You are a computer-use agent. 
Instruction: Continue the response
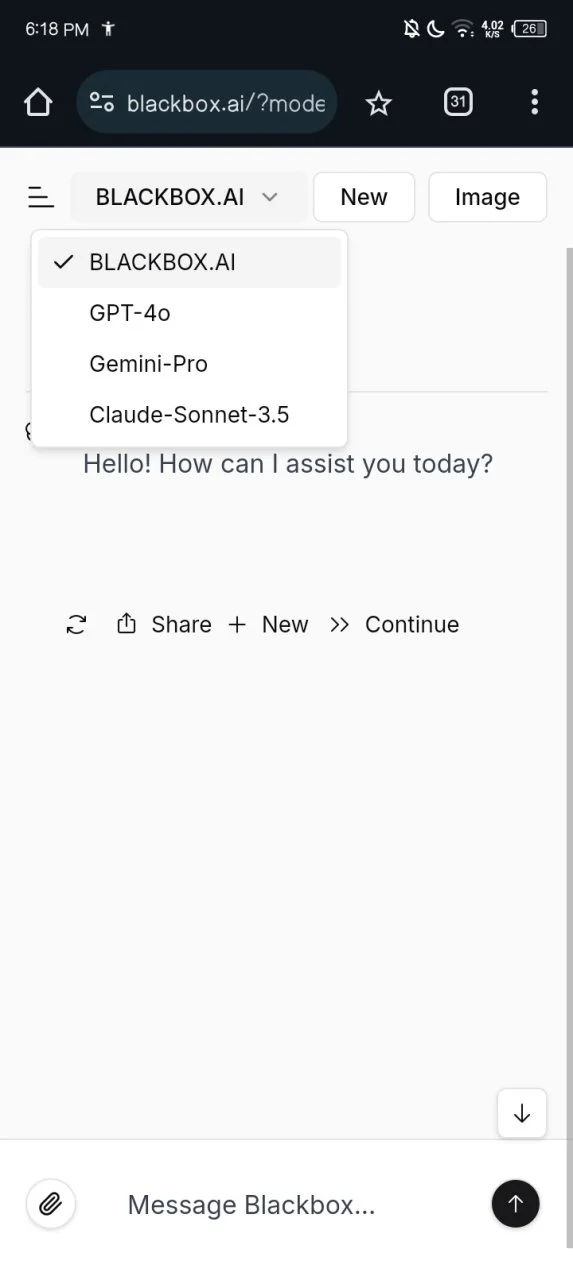pos(394,625)
